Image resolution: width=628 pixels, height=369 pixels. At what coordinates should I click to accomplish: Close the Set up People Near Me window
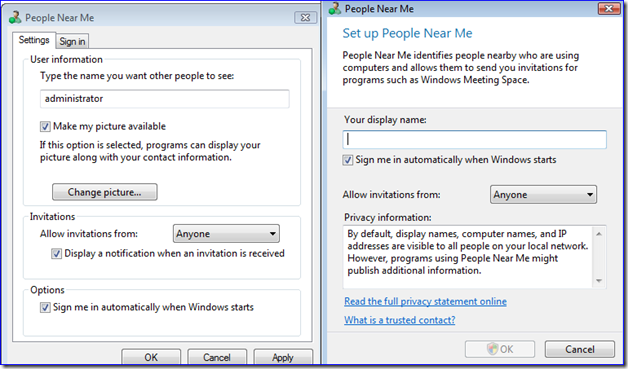(x=609, y=8)
